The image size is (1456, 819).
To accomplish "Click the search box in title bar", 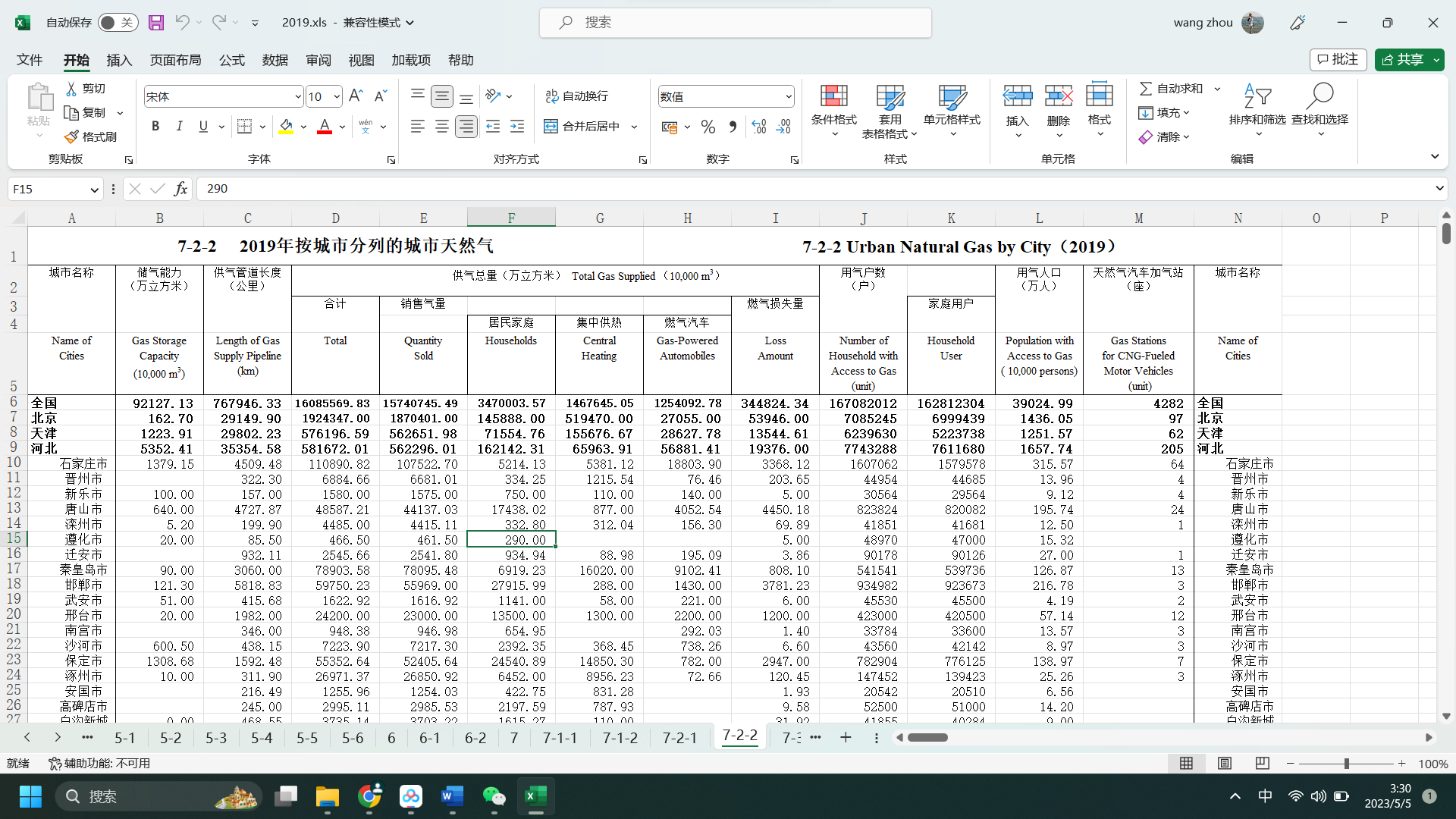I will coord(736,23).
